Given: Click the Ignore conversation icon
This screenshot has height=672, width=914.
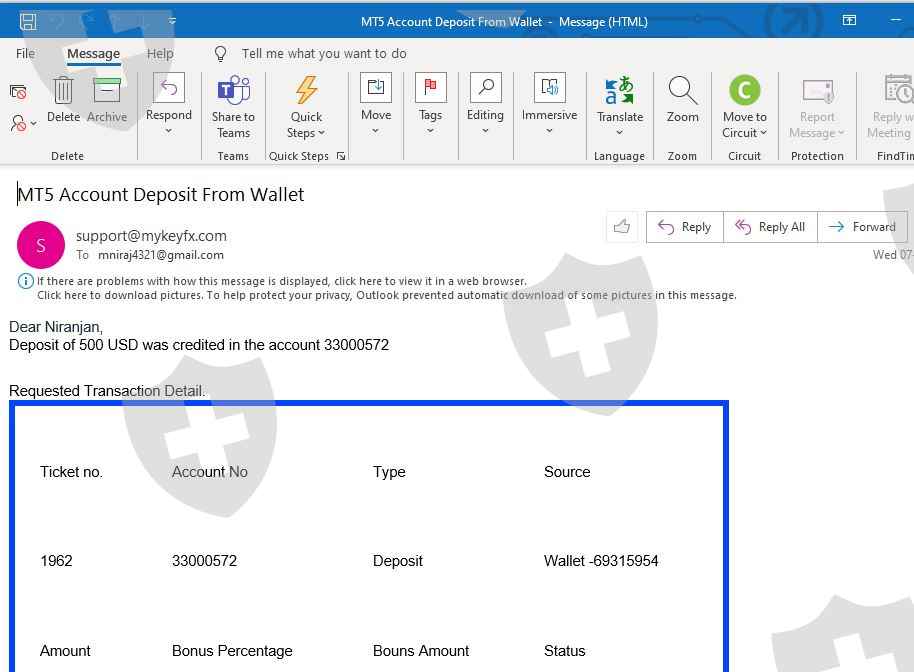Looking at the screenshot, I should [x=18, y=92].
